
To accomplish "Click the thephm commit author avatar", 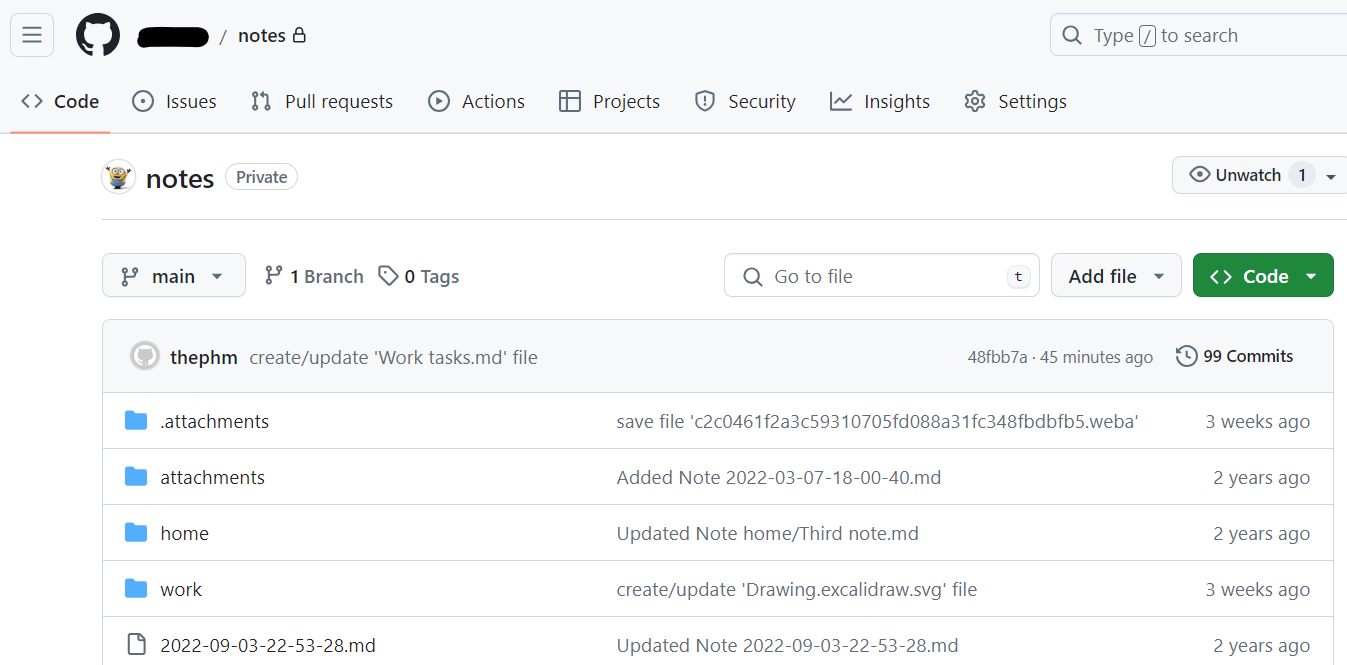I will 145,357.
